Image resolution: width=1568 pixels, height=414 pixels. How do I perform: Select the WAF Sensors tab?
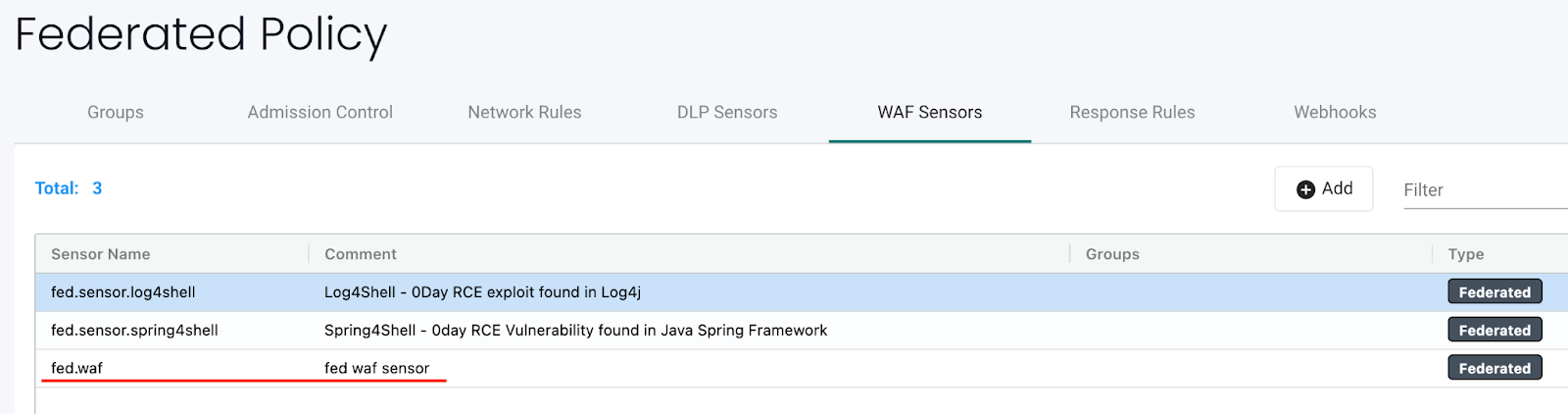(929, 112)
